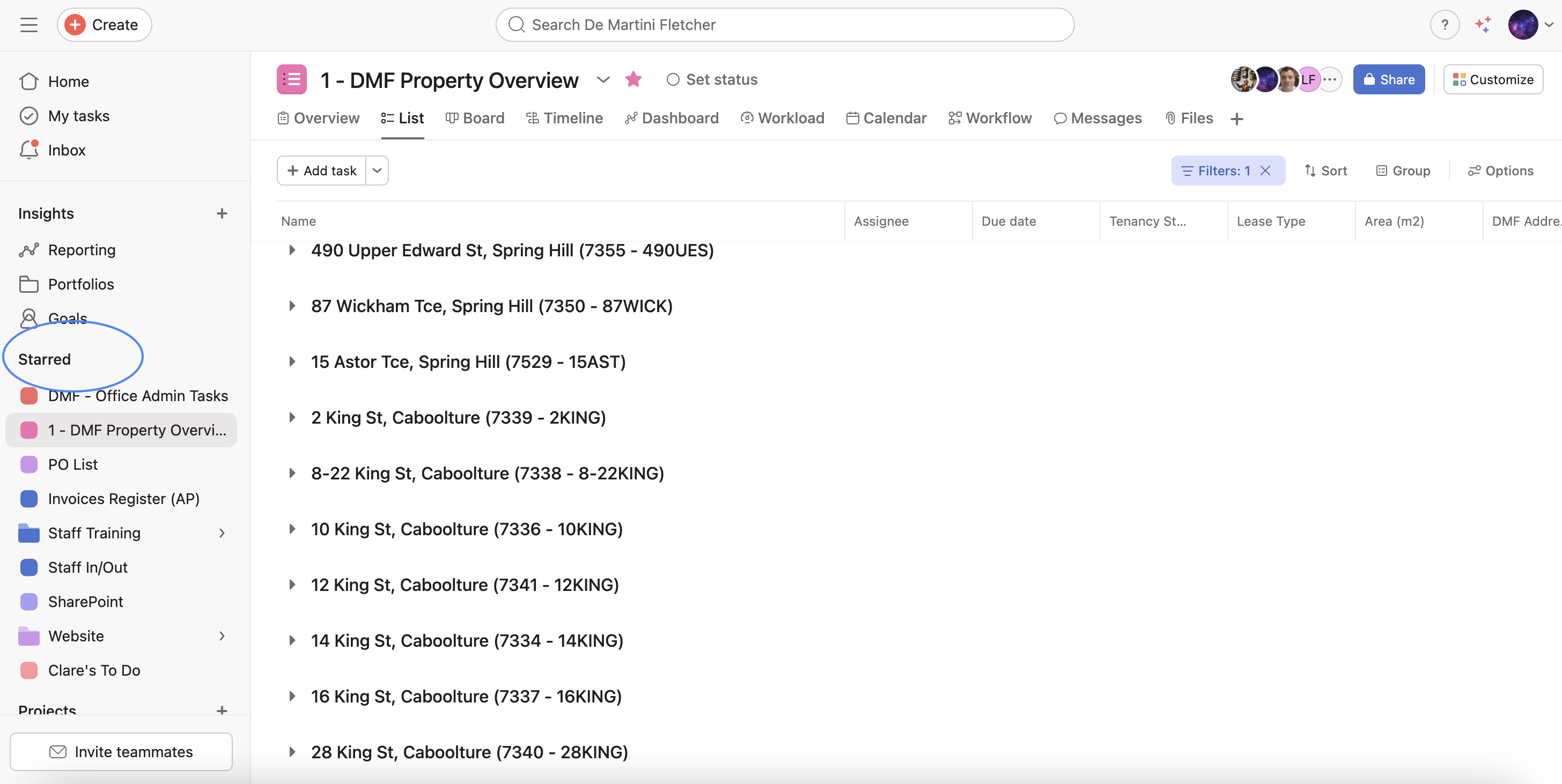The image size is (1562, 784).
Task: Click the Lease Type column header
Action: pos(1292,221)
